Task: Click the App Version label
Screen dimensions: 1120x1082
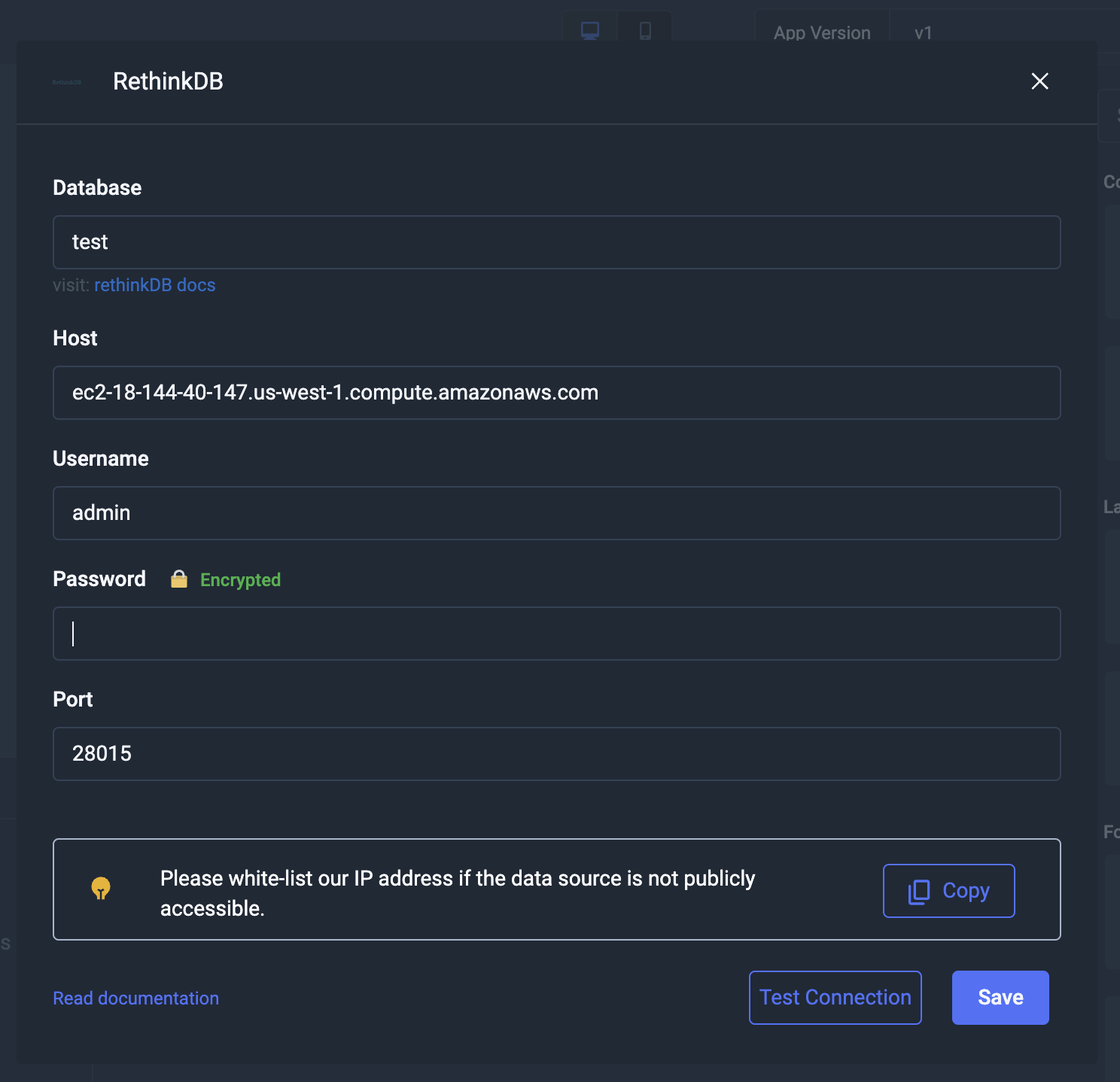Action: pos(822,33)
